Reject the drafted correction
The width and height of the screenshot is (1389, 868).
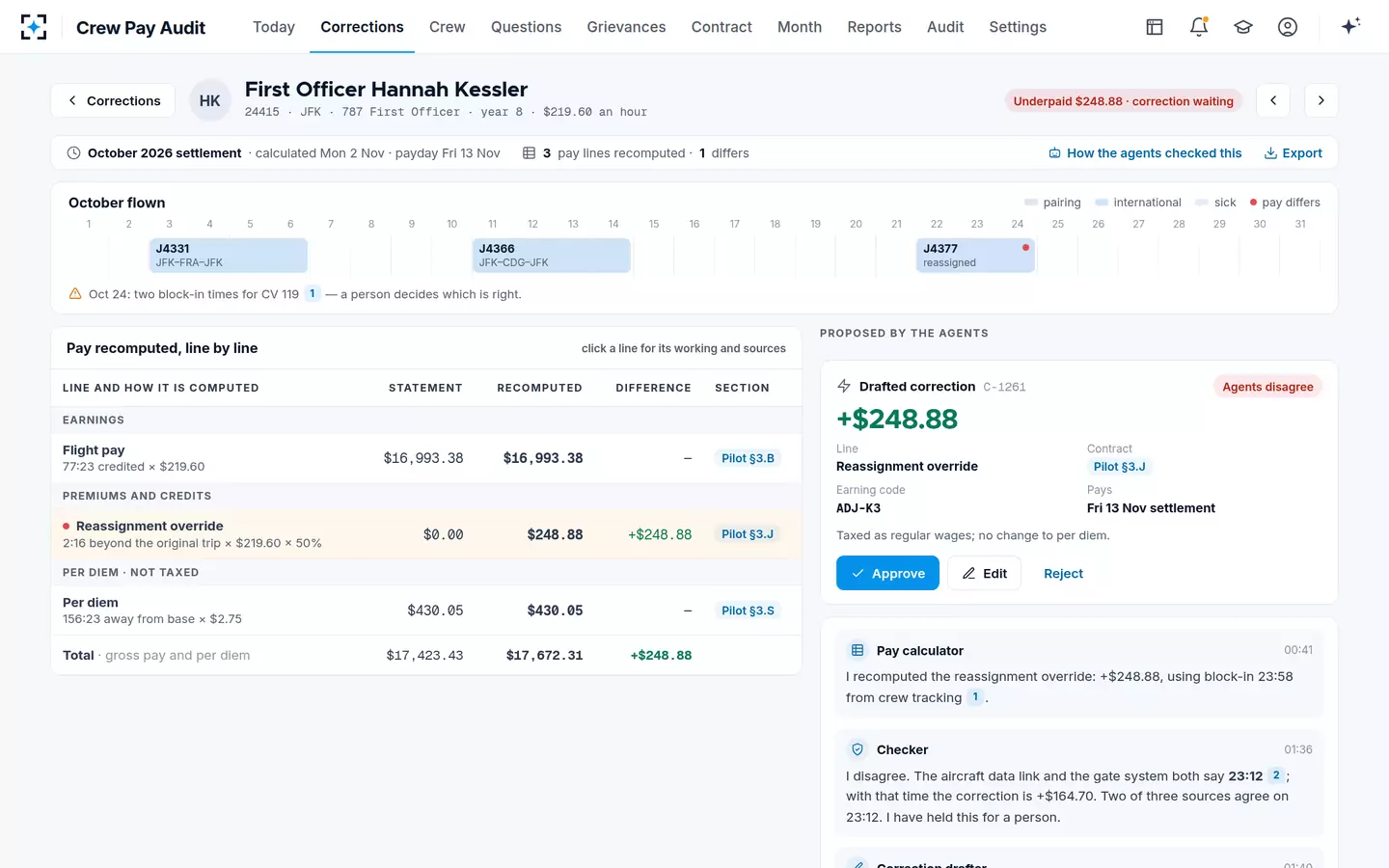(1063, 573)
